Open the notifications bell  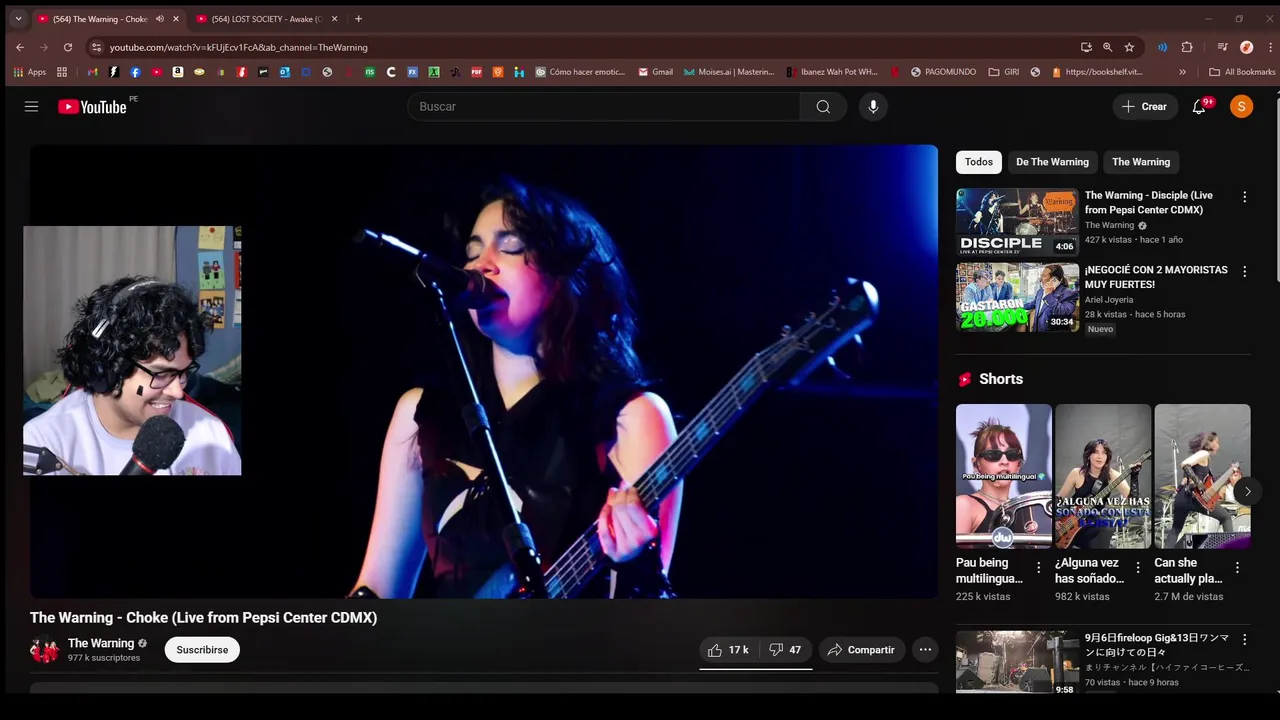[1199, 107]
